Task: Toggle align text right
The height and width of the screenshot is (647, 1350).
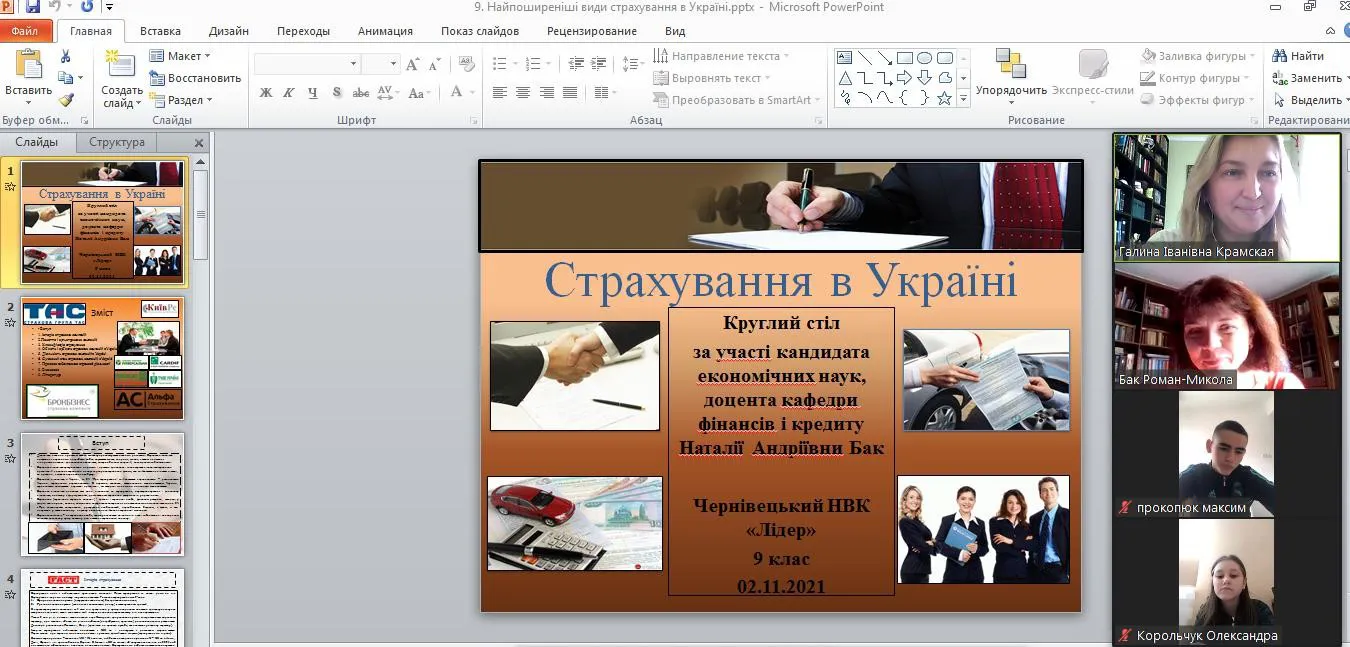Action: click(547, 92)
